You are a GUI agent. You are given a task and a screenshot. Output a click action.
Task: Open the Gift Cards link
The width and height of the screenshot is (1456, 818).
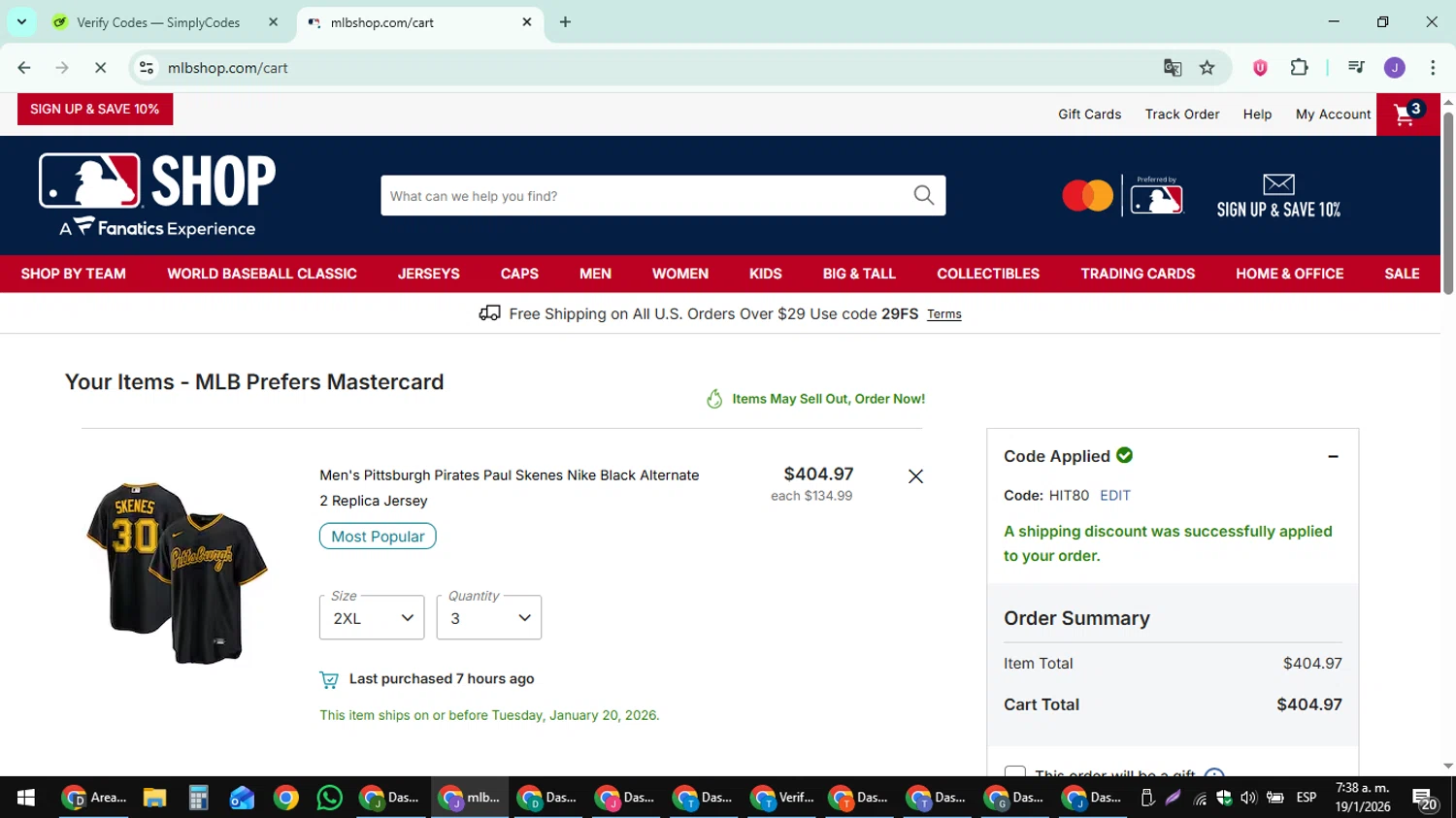click(x=1089, y=115)
